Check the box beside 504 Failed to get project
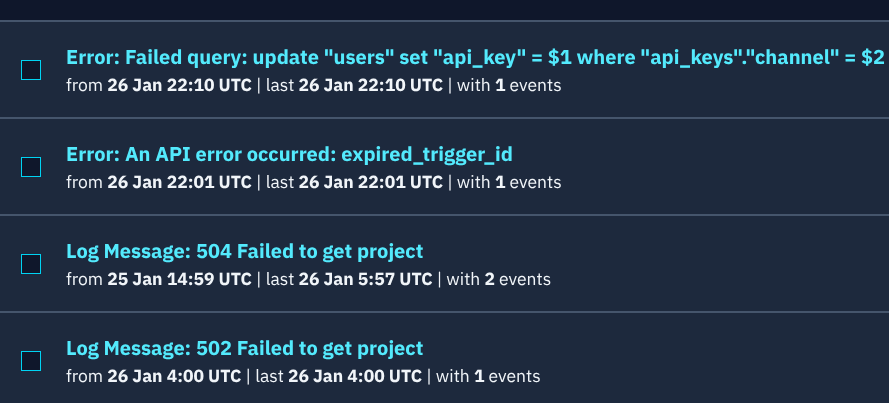 [31, 264]
